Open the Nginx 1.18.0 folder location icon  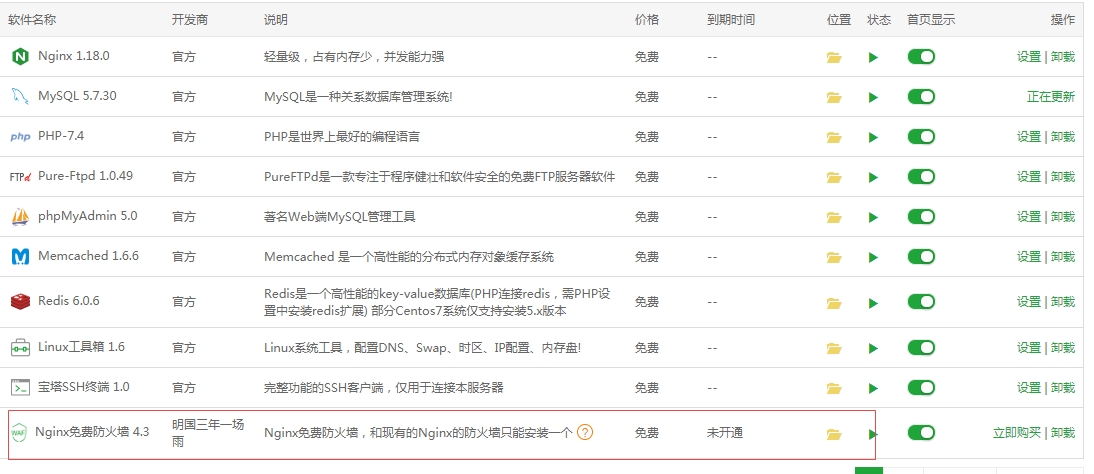[834, 57]
